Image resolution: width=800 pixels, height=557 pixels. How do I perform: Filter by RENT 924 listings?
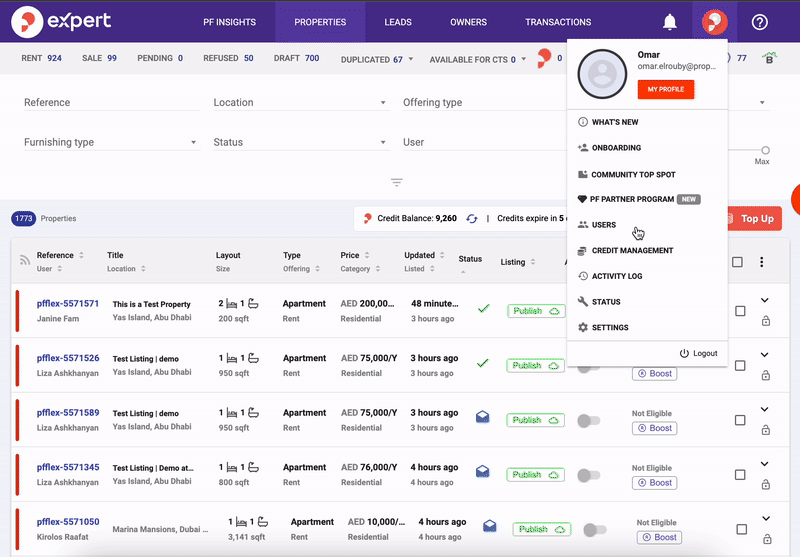coord(41,58)
